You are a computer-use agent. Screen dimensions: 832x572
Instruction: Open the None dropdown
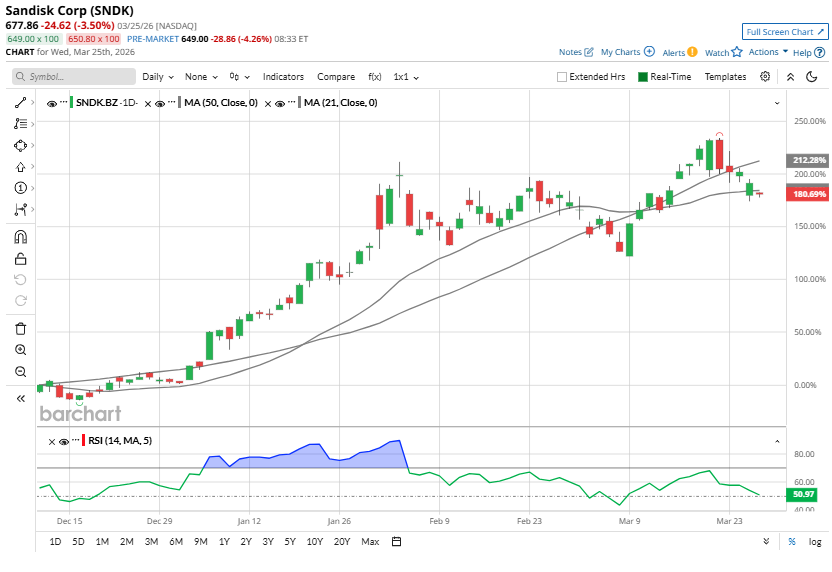[x=201, y=77]
